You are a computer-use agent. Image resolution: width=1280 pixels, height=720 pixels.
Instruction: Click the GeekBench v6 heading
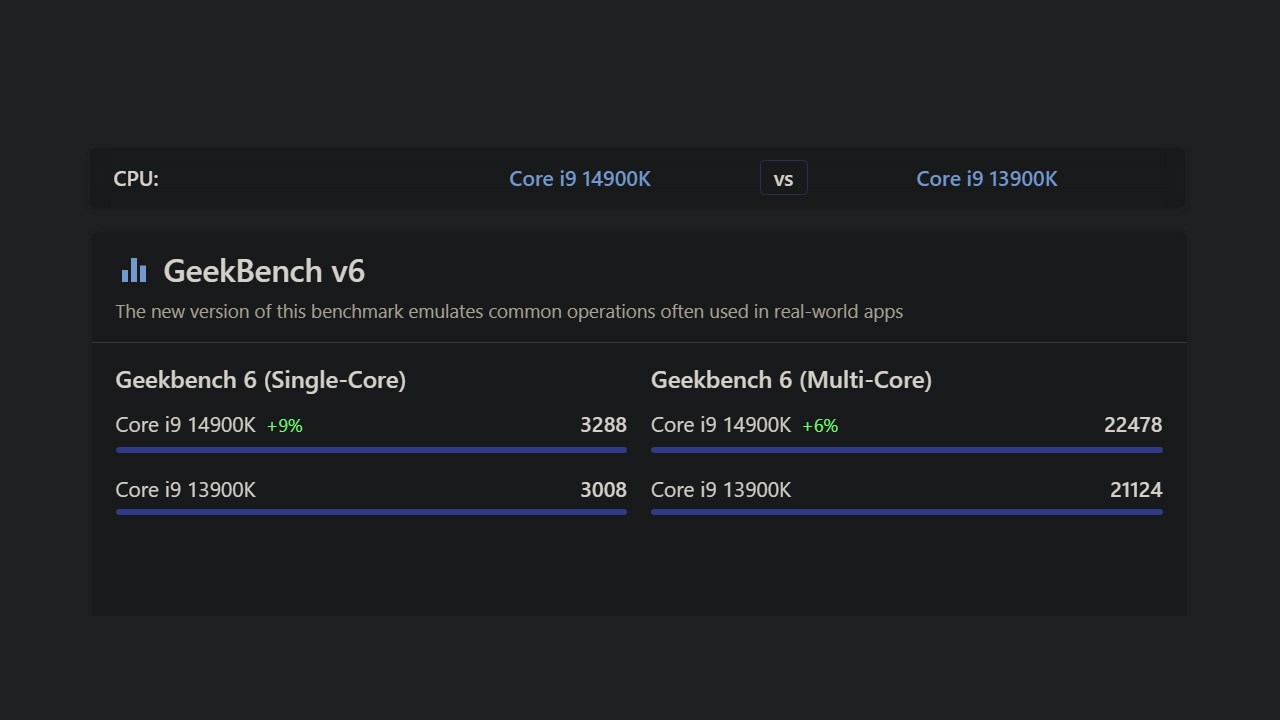pos(264,271)
